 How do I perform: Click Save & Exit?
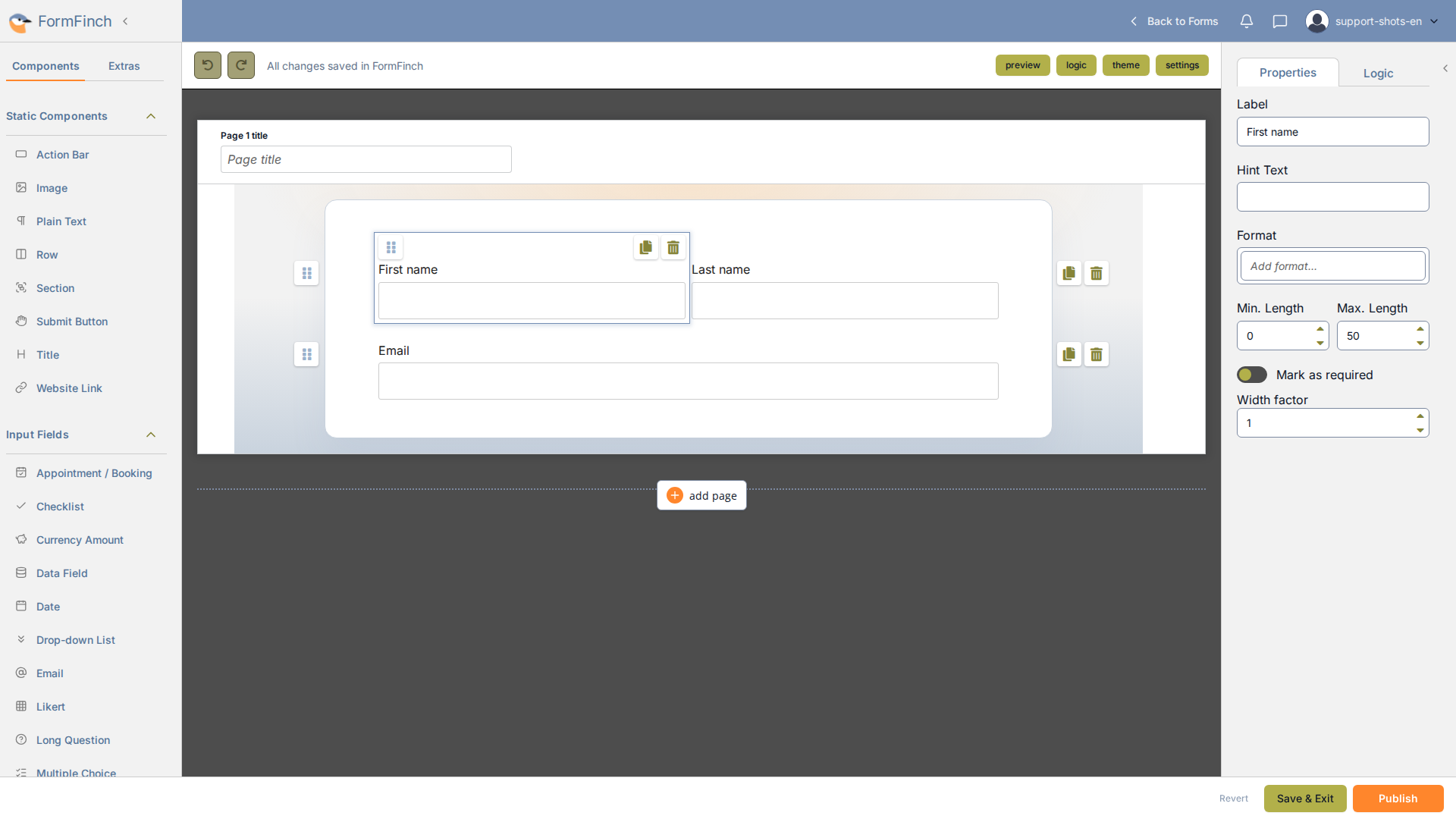[1305, 799]
